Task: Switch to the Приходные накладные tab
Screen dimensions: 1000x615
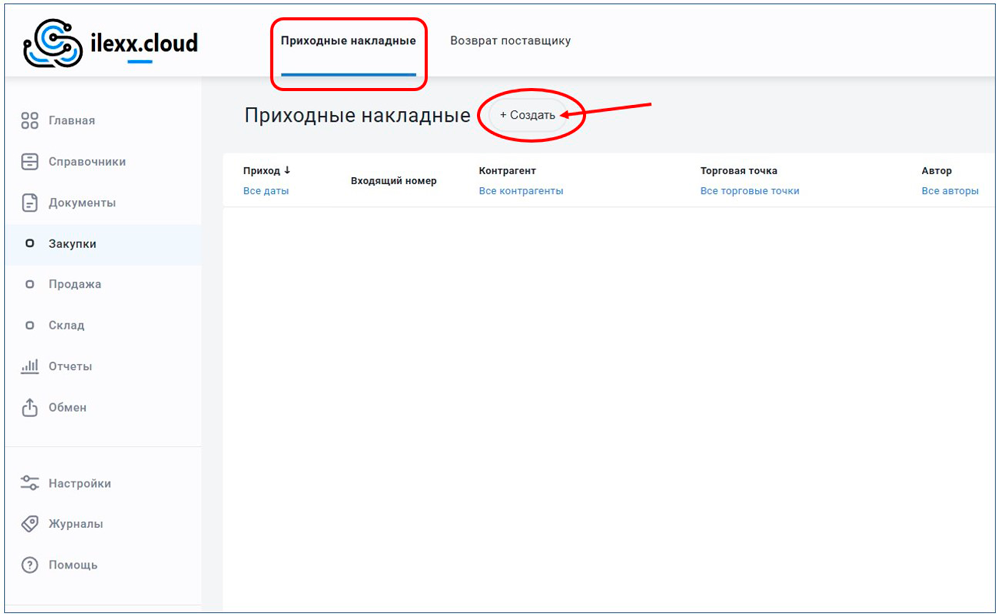Action: [348, 41]
